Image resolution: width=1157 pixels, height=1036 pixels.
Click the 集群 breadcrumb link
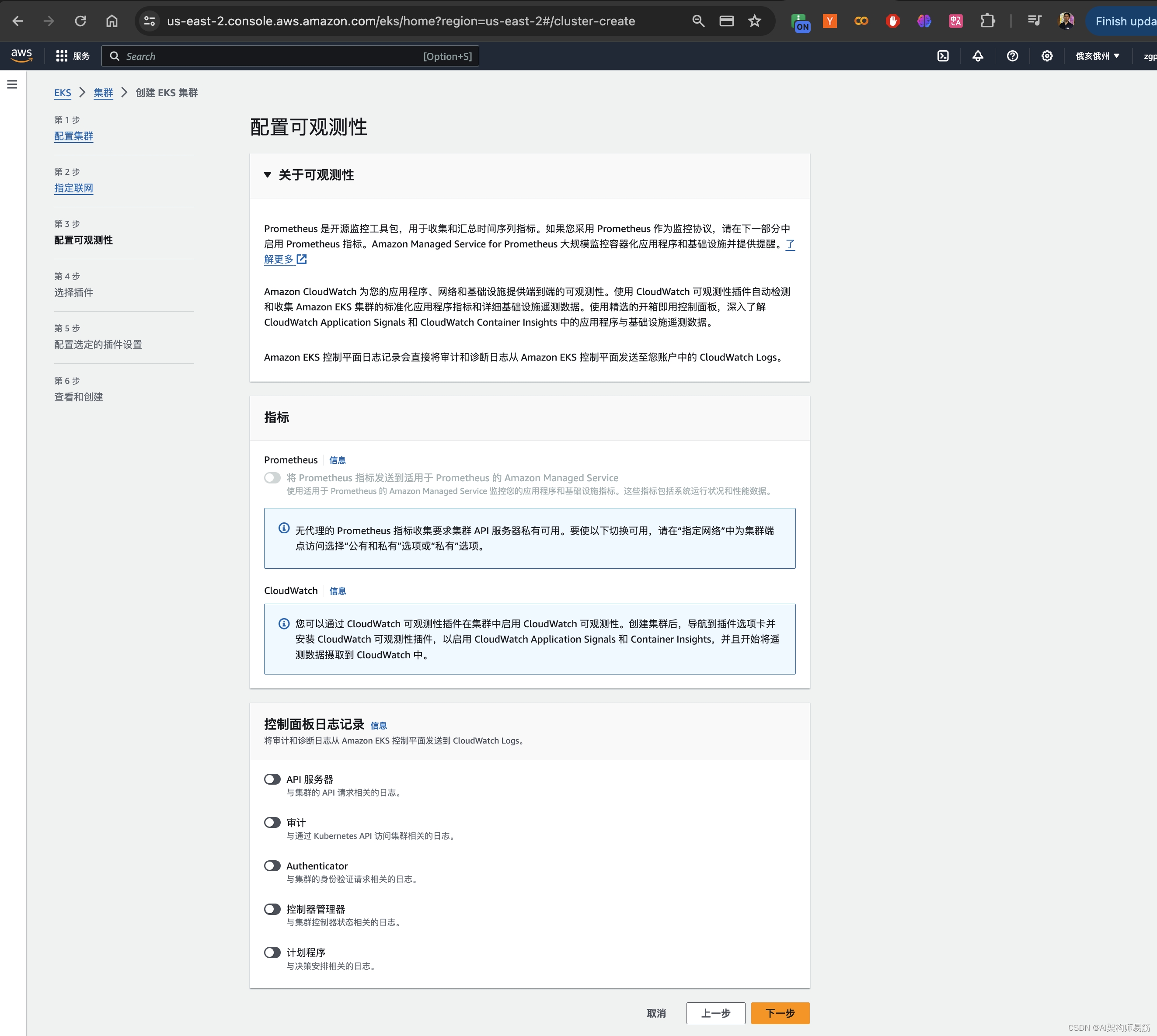pos(103,93)
